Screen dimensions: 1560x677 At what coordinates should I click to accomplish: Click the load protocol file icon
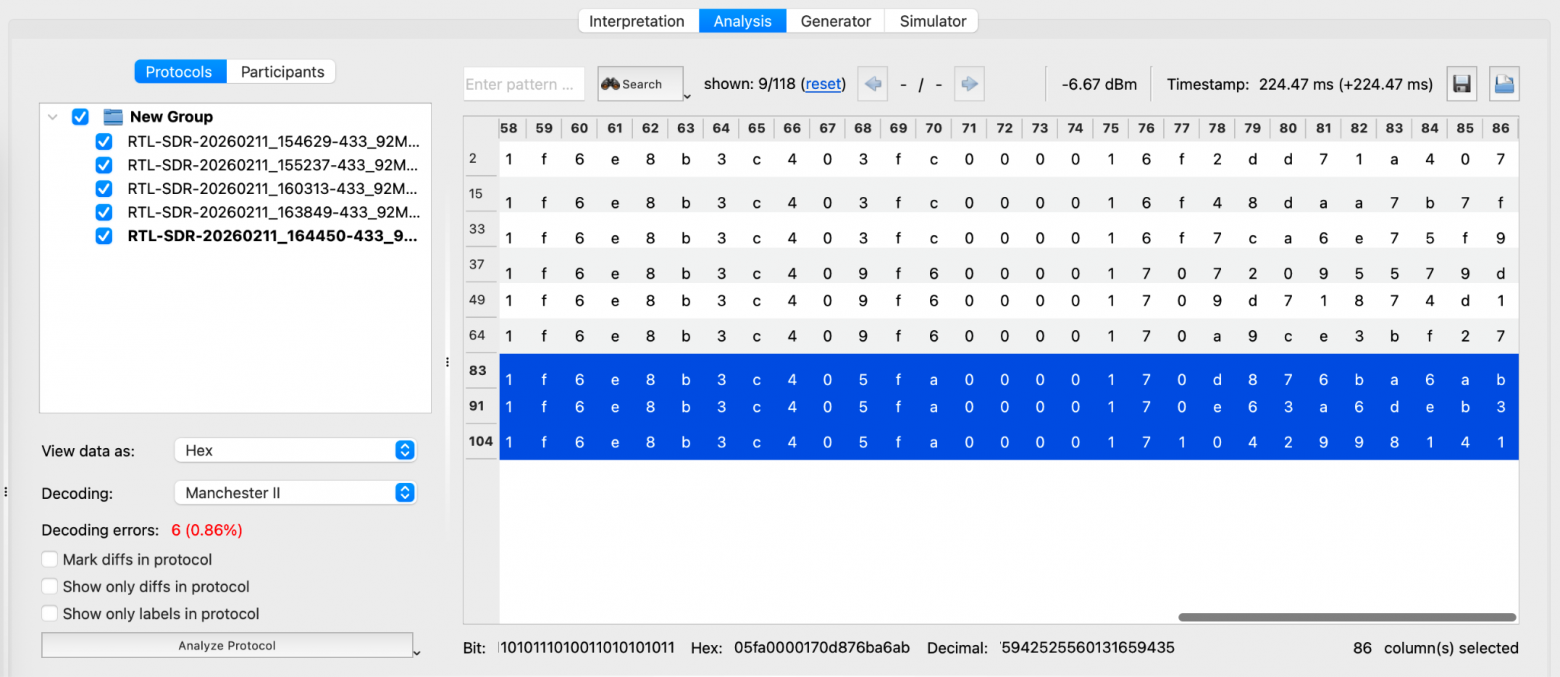click(1504, 84)
